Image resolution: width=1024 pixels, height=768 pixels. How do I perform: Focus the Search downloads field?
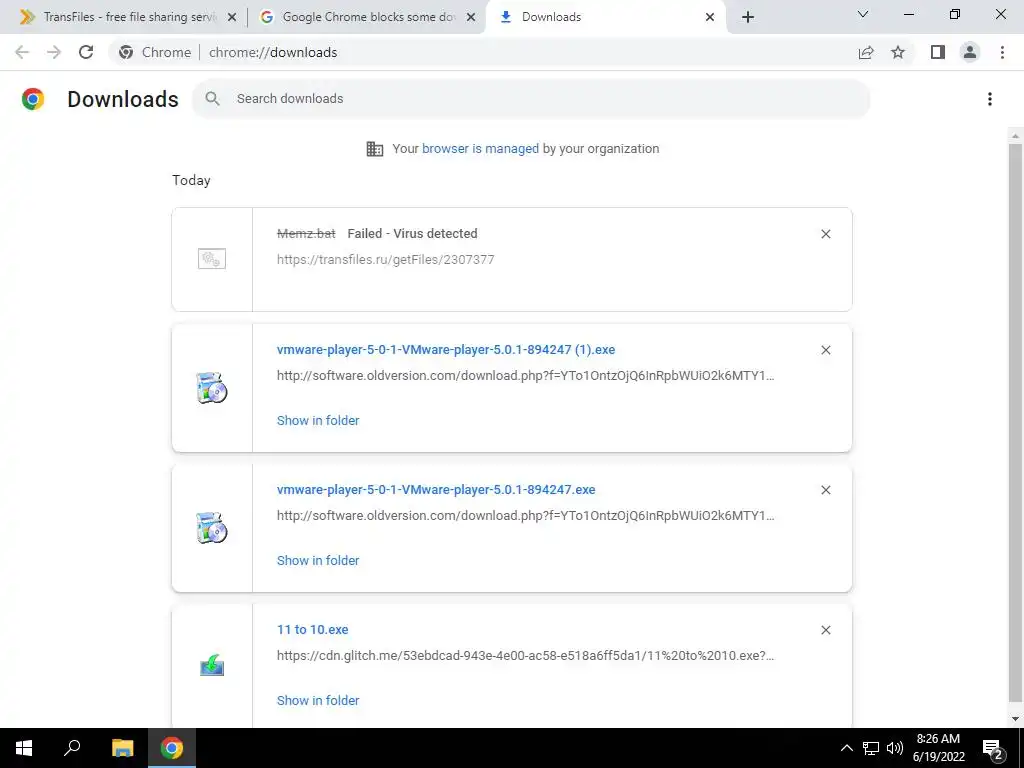pos(531,99)
